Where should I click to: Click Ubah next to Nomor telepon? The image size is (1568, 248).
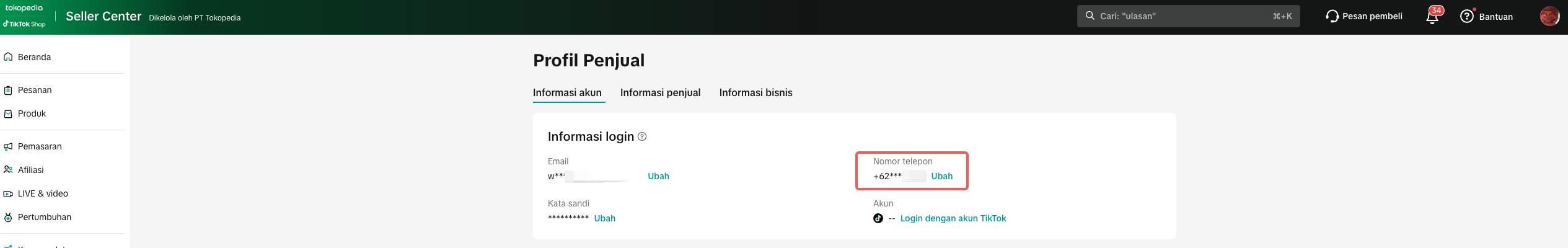(941, 176)
